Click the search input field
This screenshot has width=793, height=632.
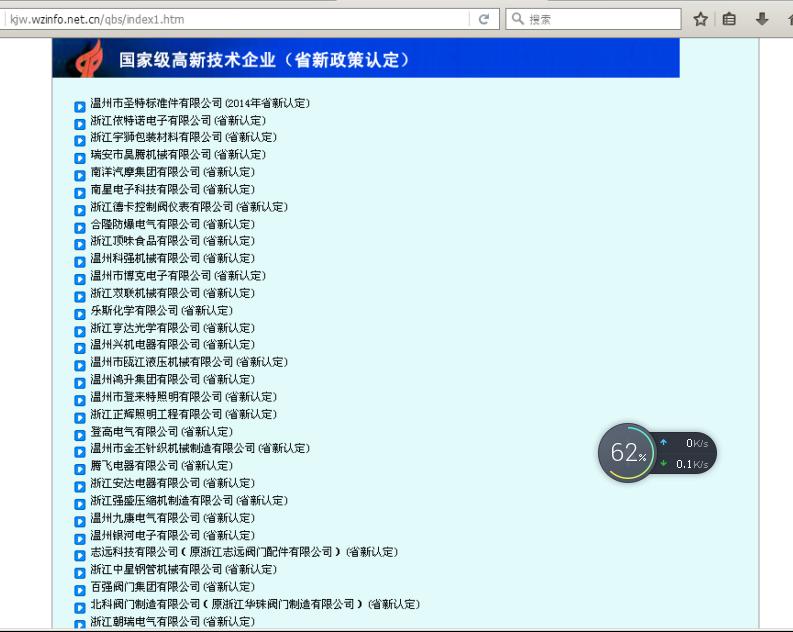pos(593,19)
